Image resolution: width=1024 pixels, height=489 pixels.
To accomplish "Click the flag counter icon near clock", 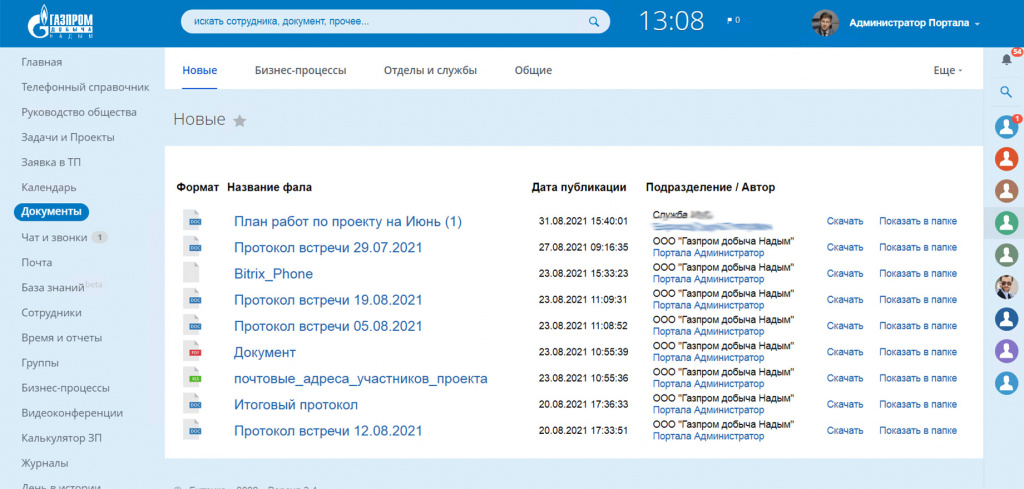I will (733, 20).
